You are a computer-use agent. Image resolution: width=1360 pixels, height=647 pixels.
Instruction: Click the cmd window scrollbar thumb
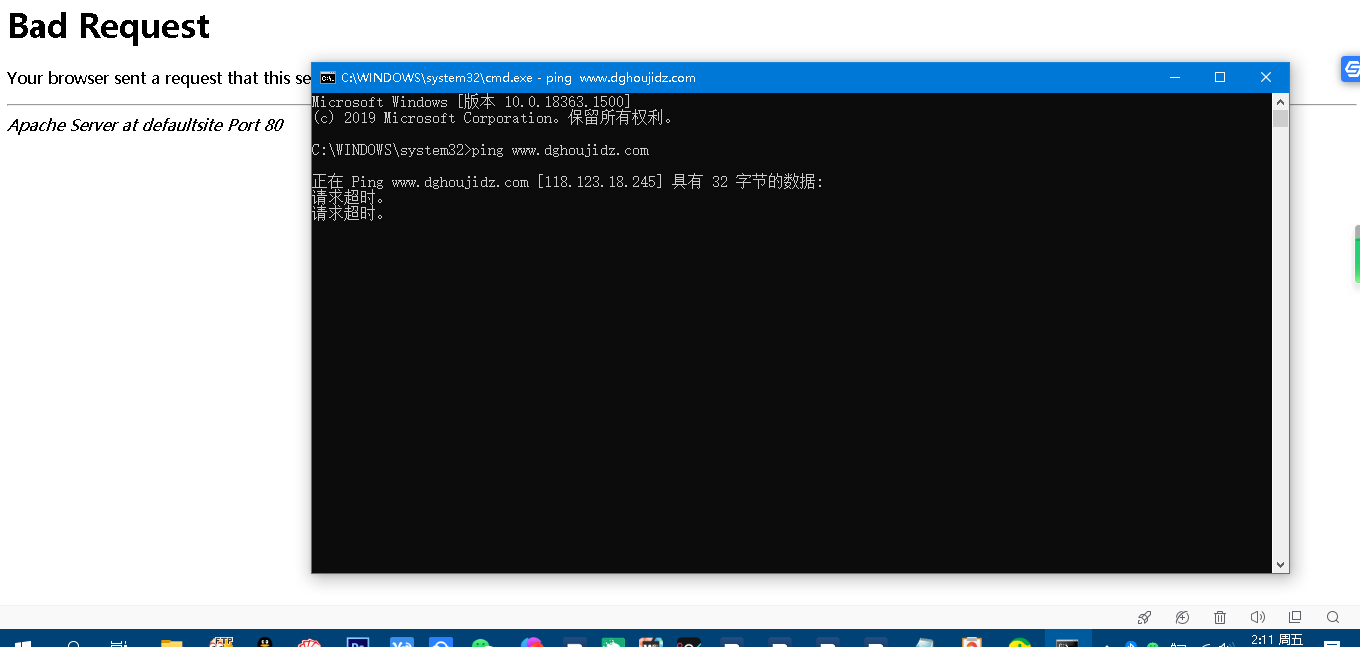[1280, 119]
